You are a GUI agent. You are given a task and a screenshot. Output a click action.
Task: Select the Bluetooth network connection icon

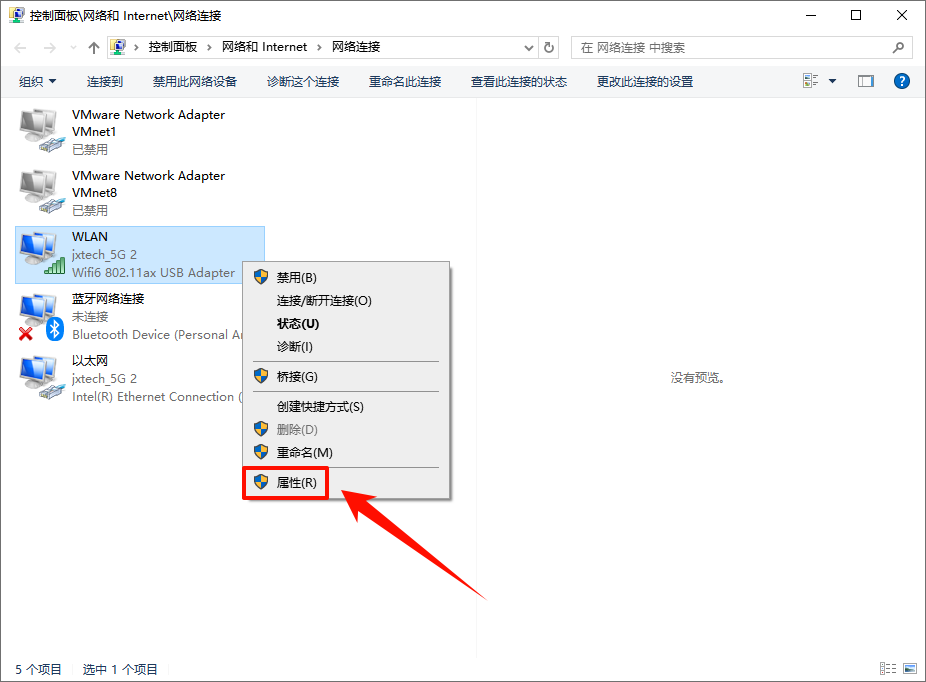[x=41, y=316]
